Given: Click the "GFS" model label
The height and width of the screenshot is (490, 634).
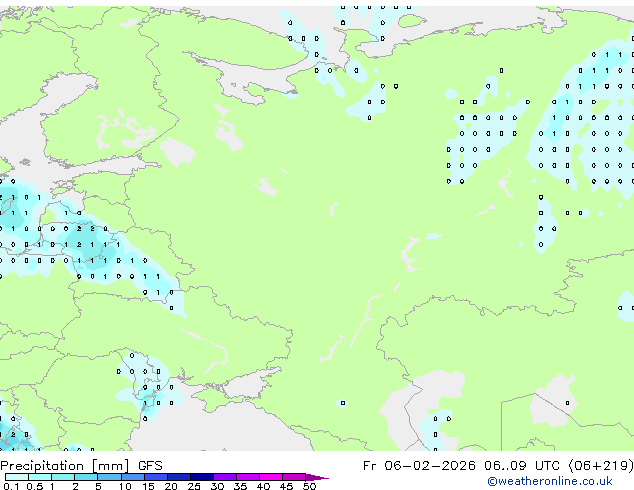Looking at the screenshot, I should click(x=150, y=466).
